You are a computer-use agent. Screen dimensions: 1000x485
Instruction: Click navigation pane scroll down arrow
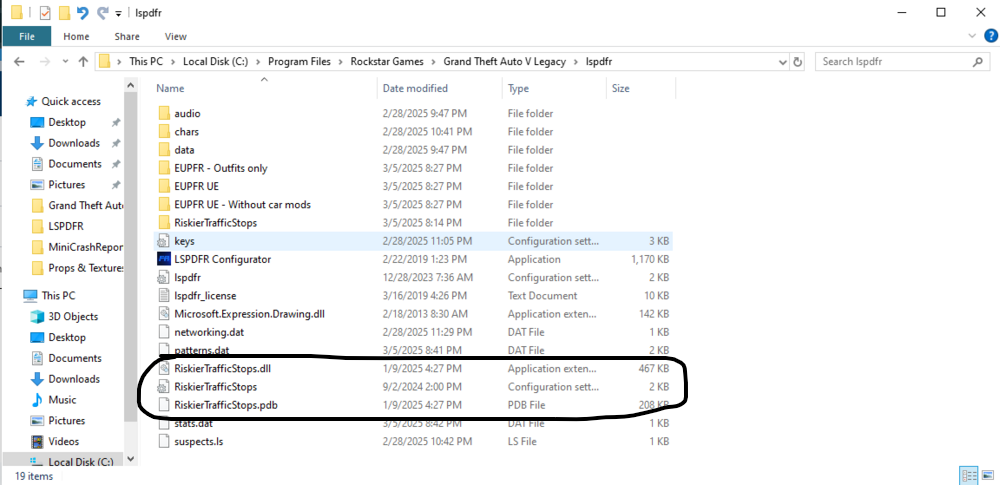click(x=130, y=459)
